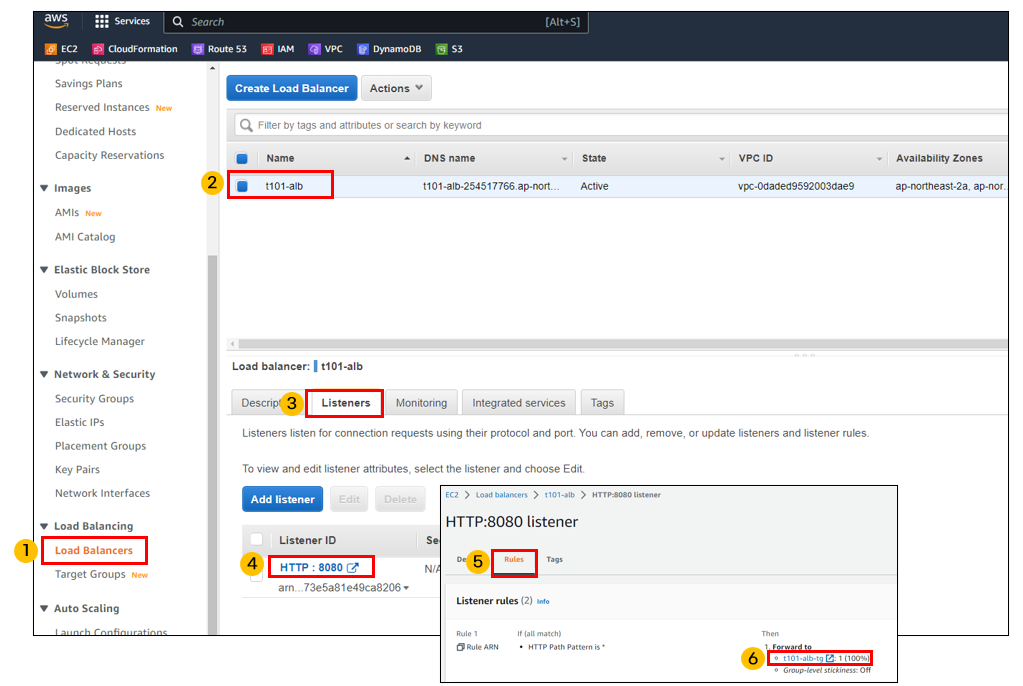
Task: Open AMI Catalog in the sidebar
Action: click(85, 237)
